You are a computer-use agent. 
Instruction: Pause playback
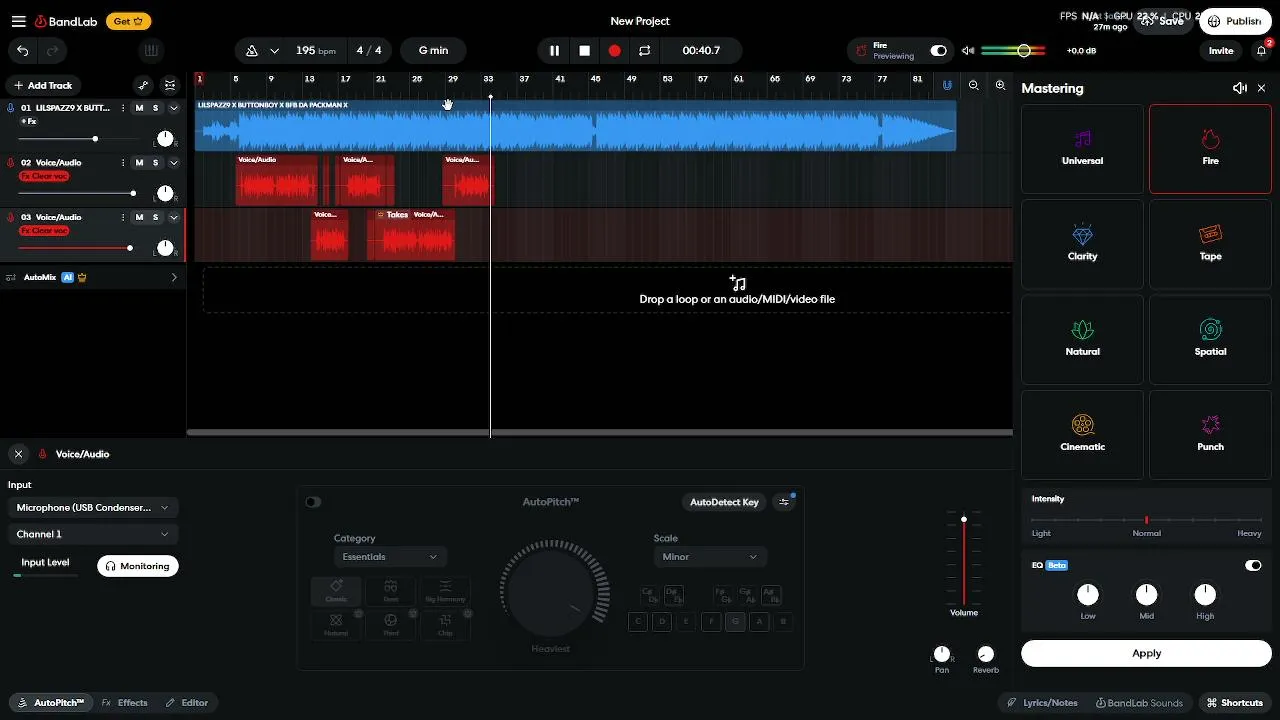click(x=554, y=51)
